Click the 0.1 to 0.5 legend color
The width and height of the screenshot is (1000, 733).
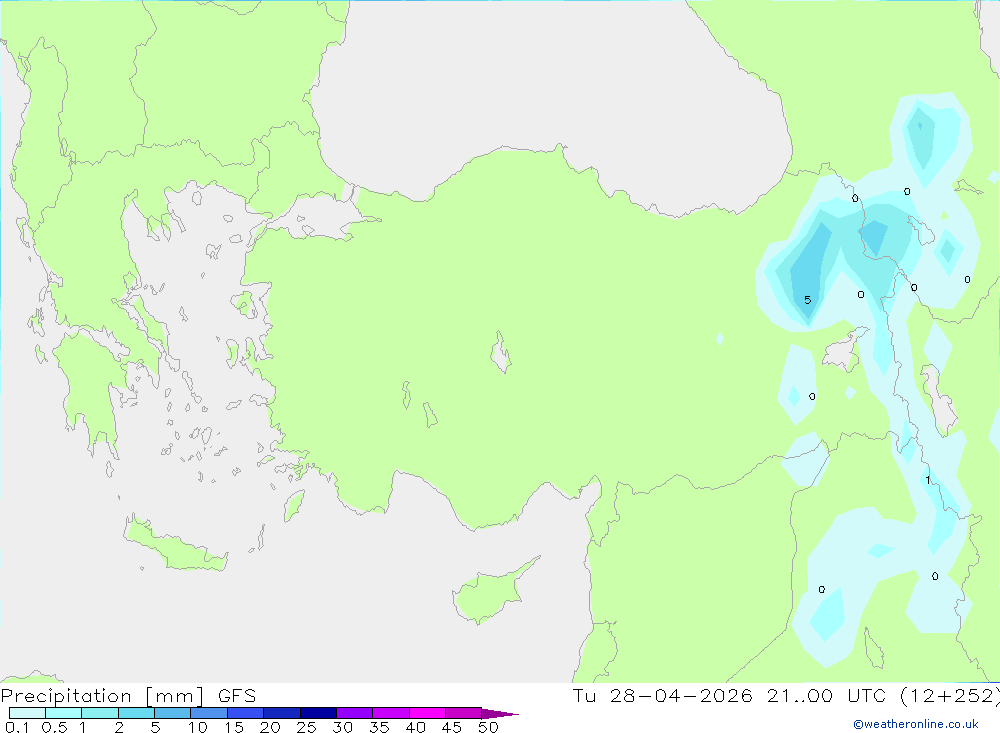27,713
